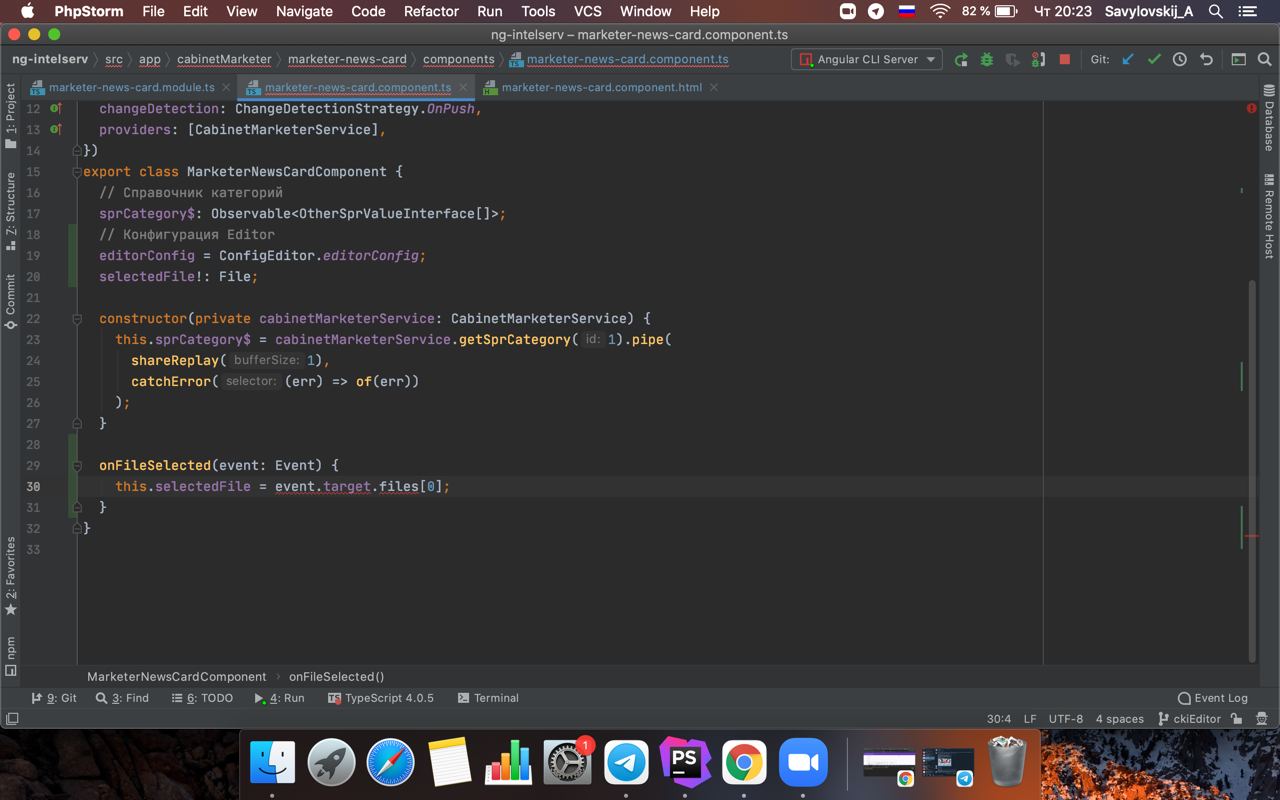Click lock icon to toggle read-only status
The image size is (1280, 800).
[1237, 719]
